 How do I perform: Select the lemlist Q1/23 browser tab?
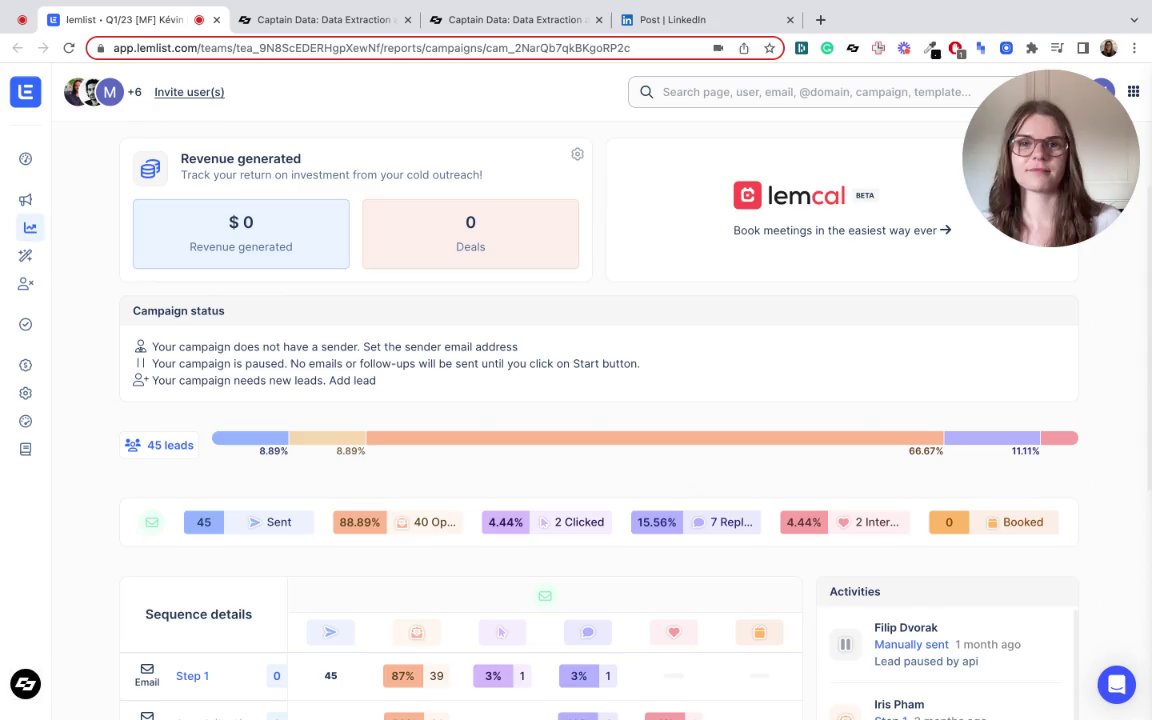point(134,20)
